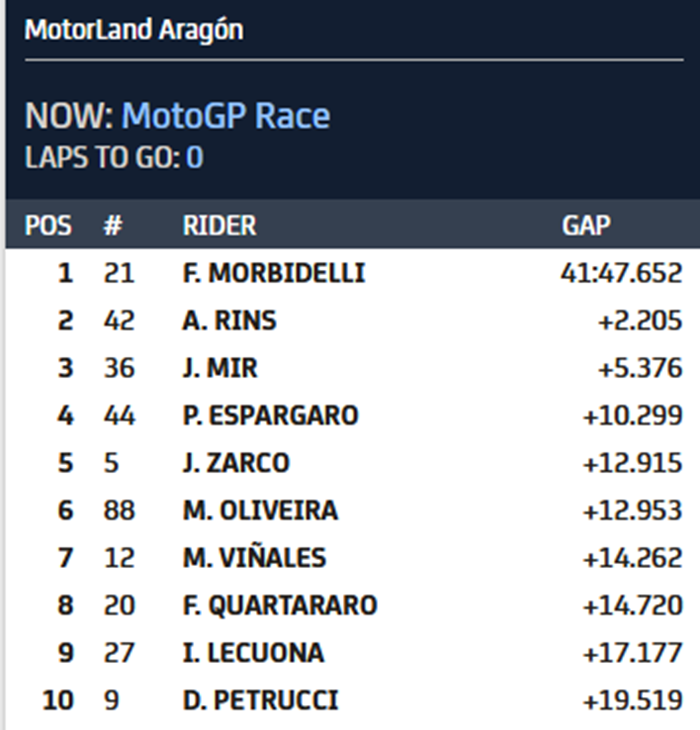This screenshot has height=730, width=700.
Task: Click the LAPS TO GO counter
Action: 113,157
